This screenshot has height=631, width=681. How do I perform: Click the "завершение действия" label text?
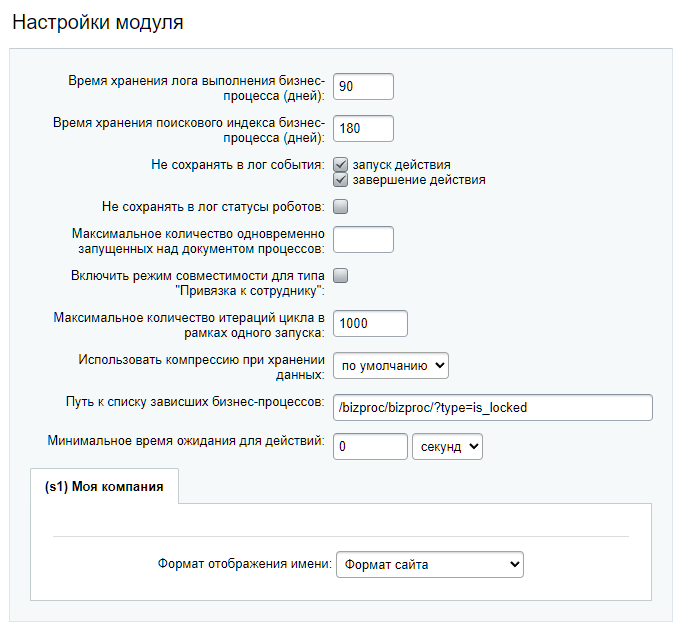419,180
